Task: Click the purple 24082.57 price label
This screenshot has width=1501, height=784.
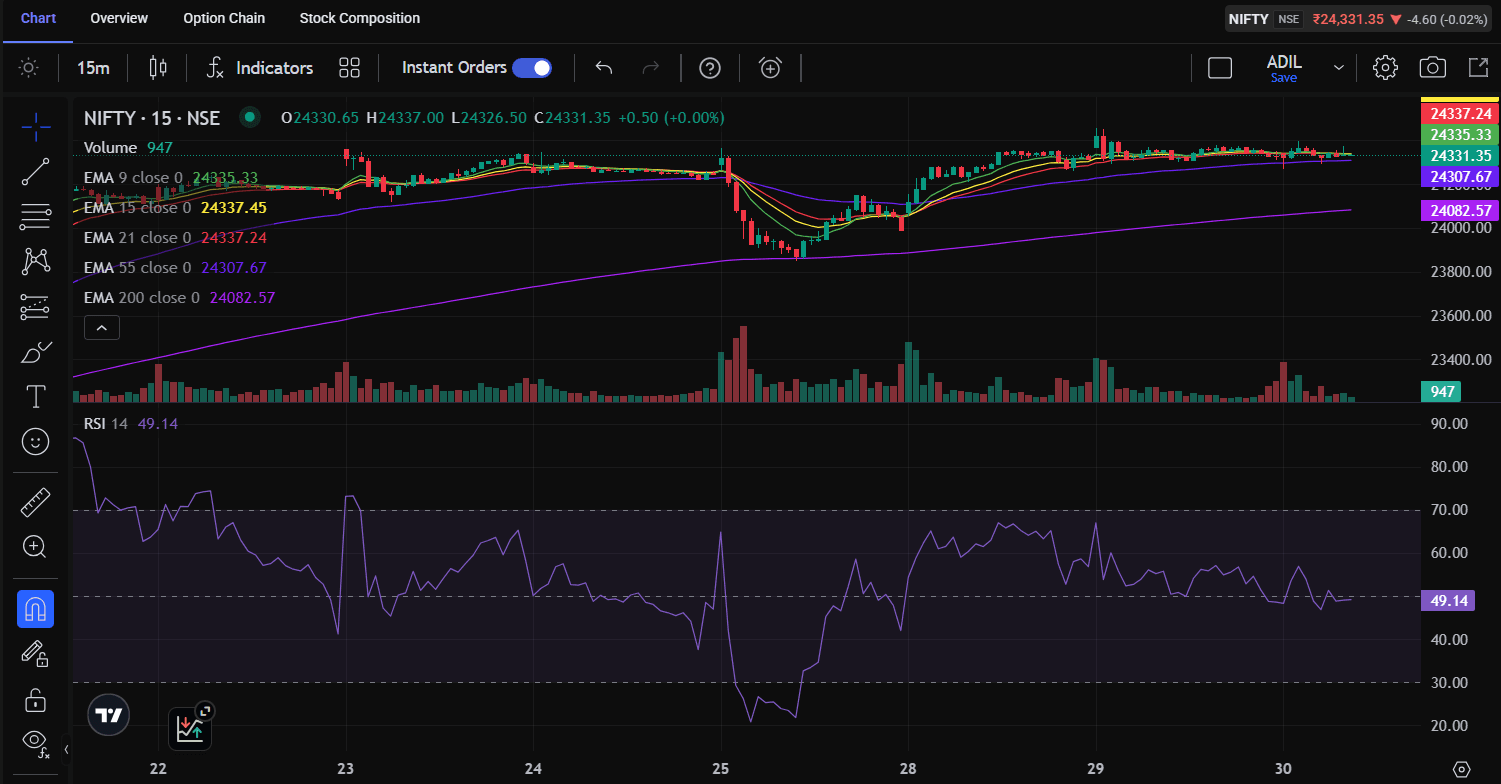Action: (1460, 211)
